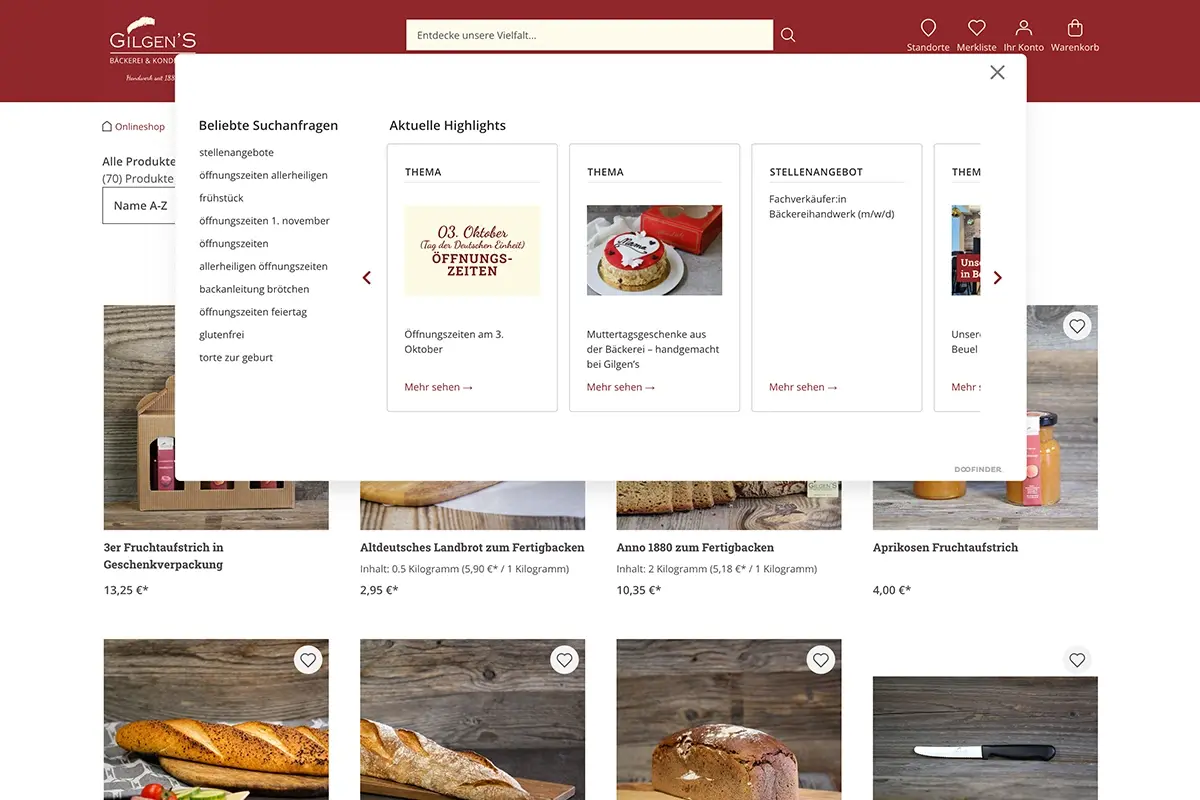Image resolution: width=1200 pixels, height=800 pixels.
Task: Toggle wishlist heart on Aprikosen Fruchtaufstrich
Action: [x=1077, y=325]
